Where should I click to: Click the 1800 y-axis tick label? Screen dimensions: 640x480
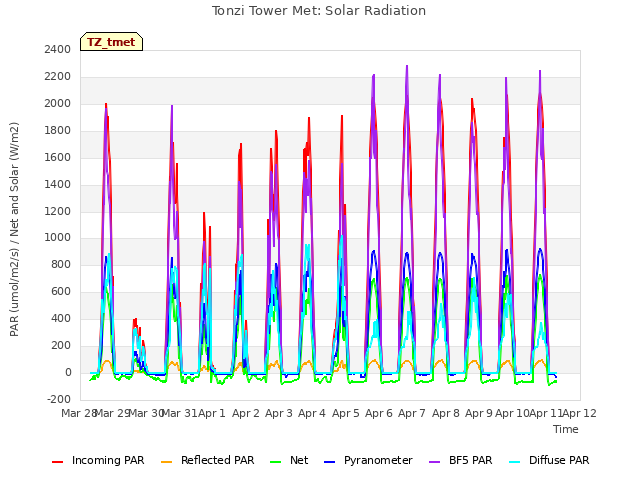pos(58,131)
